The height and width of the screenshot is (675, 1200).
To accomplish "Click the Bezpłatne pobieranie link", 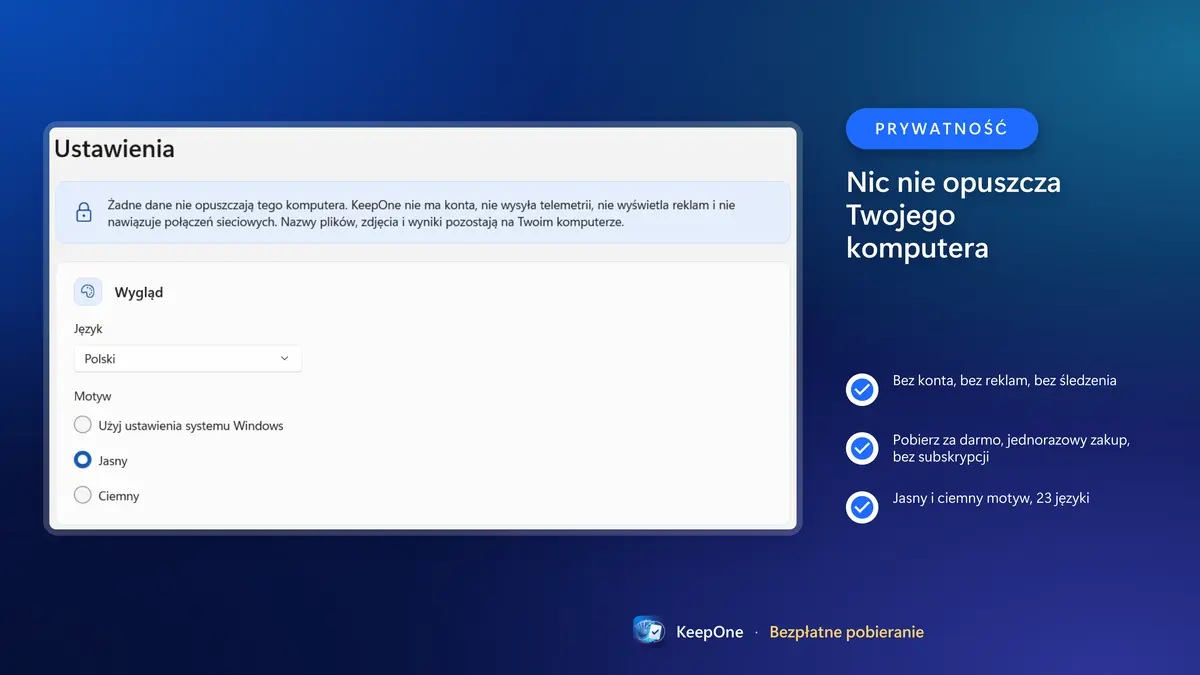I will pyautogui.click(x=846, y=632).
